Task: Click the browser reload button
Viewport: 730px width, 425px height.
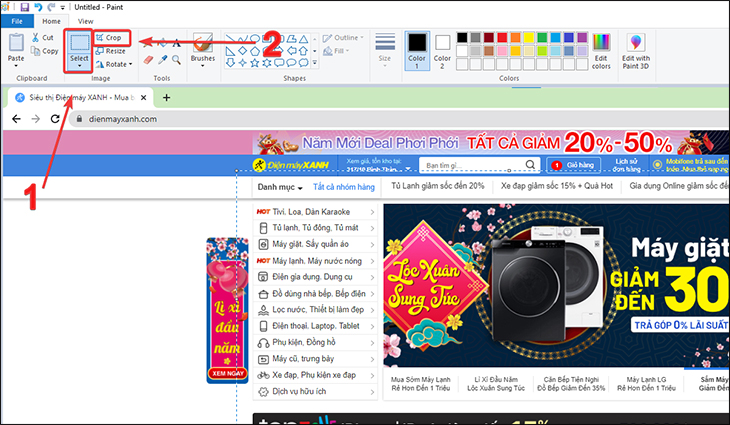Action: click(x=55, y=119)
